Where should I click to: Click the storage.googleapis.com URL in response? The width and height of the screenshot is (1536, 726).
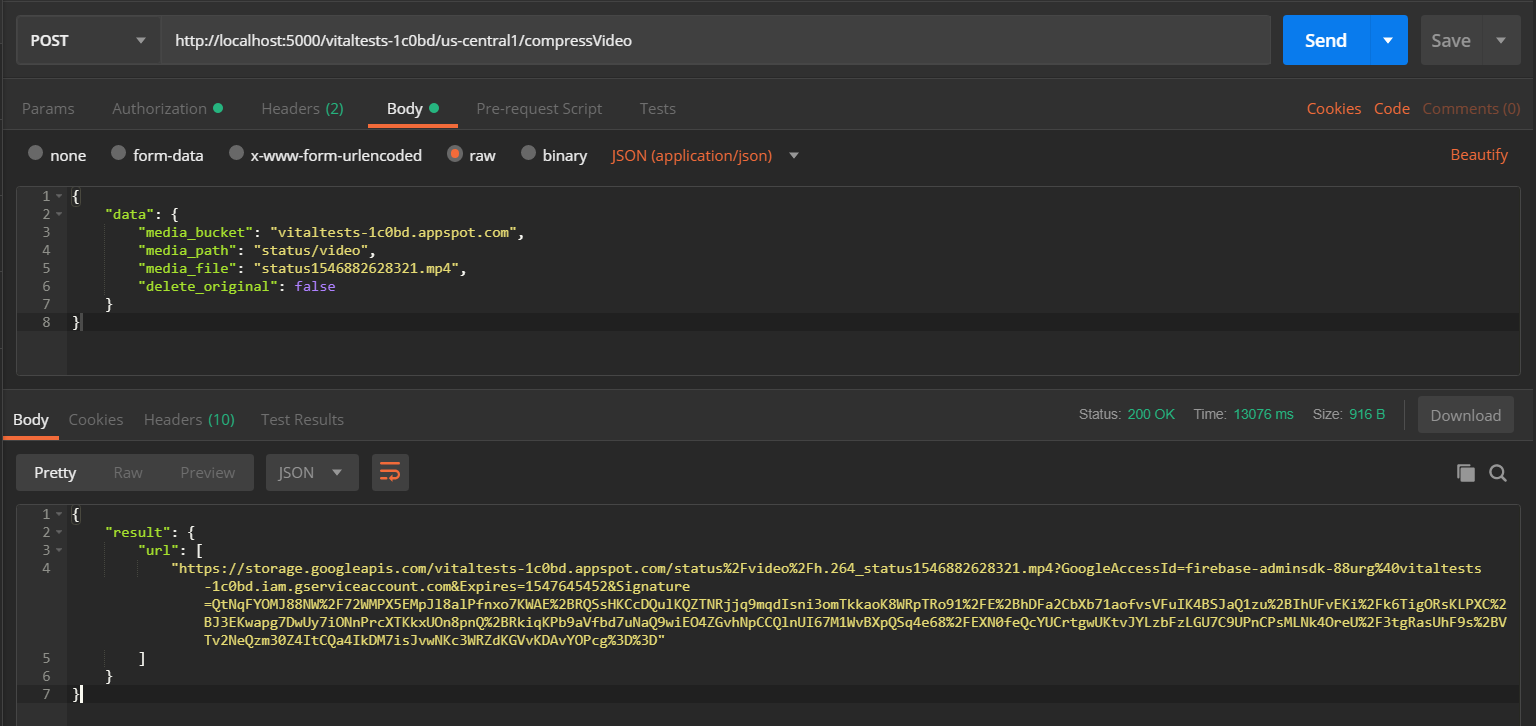click(838, 604)
